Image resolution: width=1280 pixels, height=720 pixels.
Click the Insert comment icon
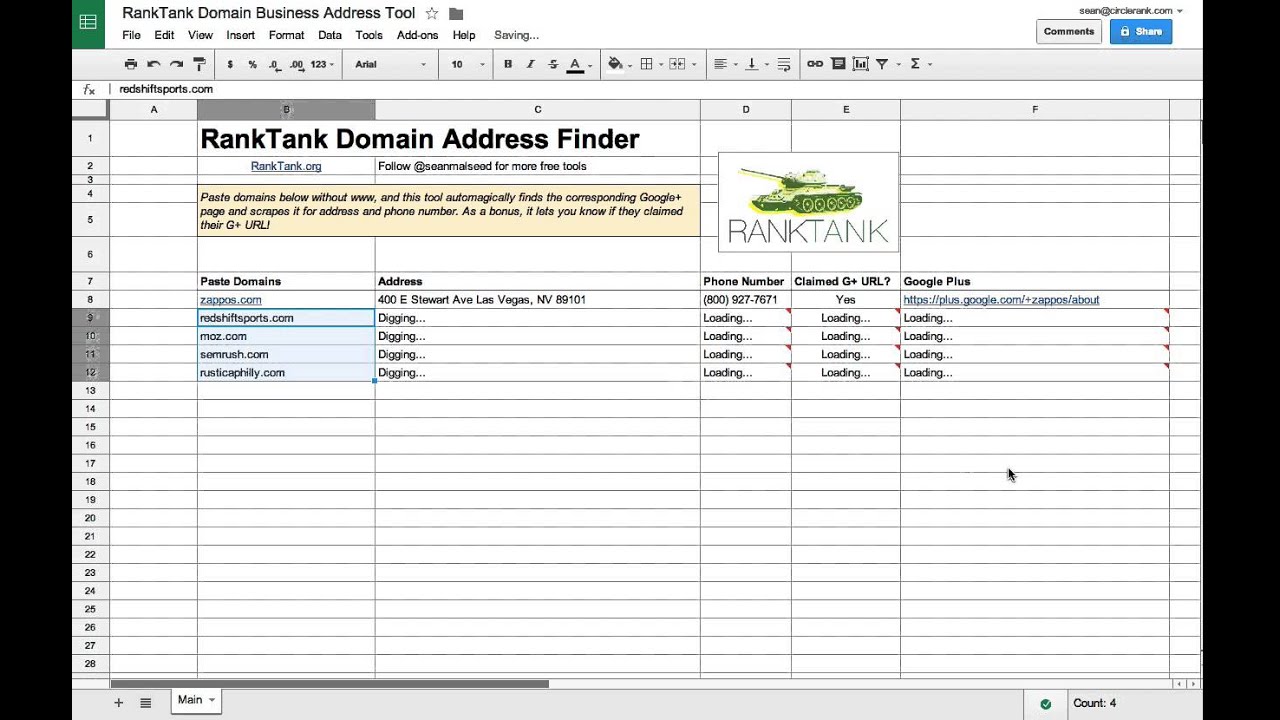coord(838,64)
